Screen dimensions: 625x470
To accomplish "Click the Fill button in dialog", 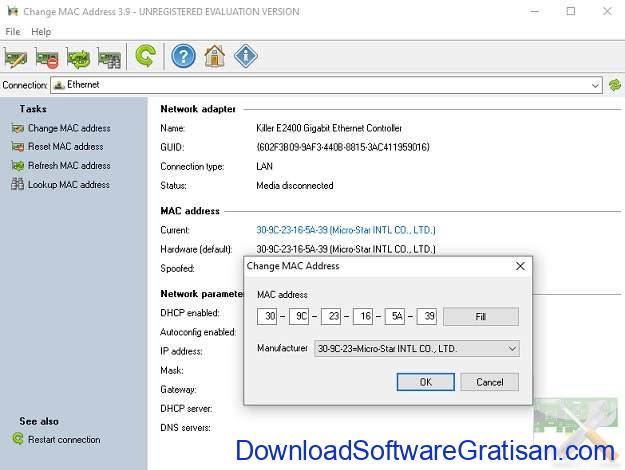I will (481, 317).
